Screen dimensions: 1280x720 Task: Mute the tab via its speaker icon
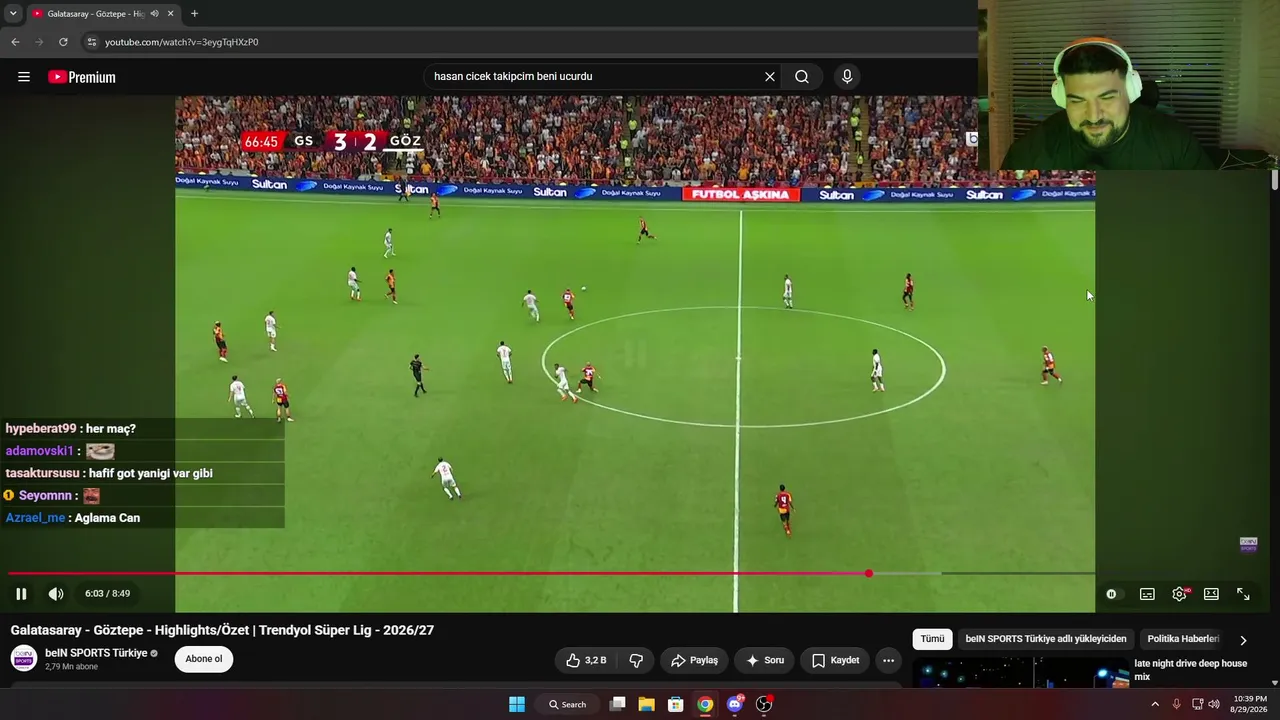coord(154,14)
